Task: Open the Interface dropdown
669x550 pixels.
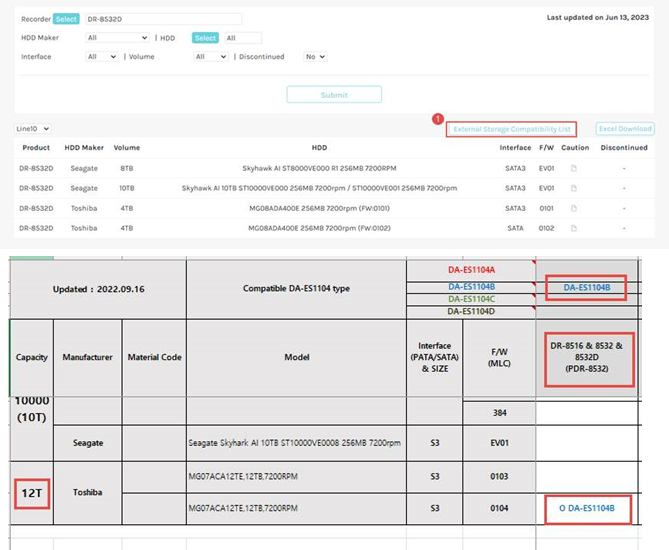Action: click(x=102, y=56)
